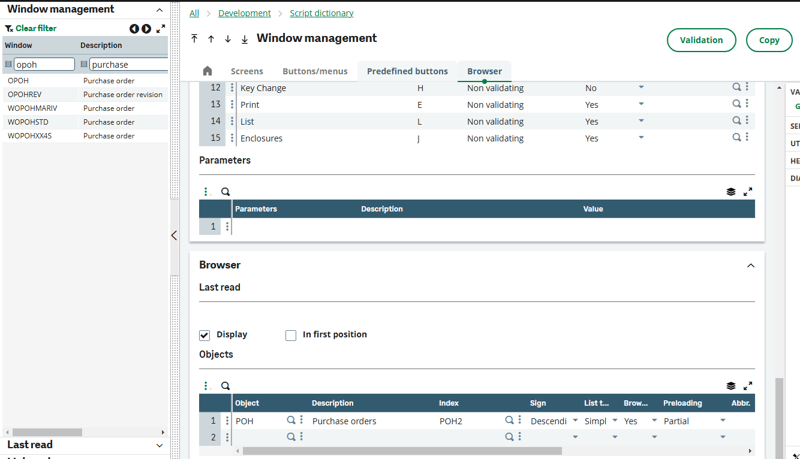Uncheck the Display checkbox
This screenshot has height=459, width=800.
205,335
